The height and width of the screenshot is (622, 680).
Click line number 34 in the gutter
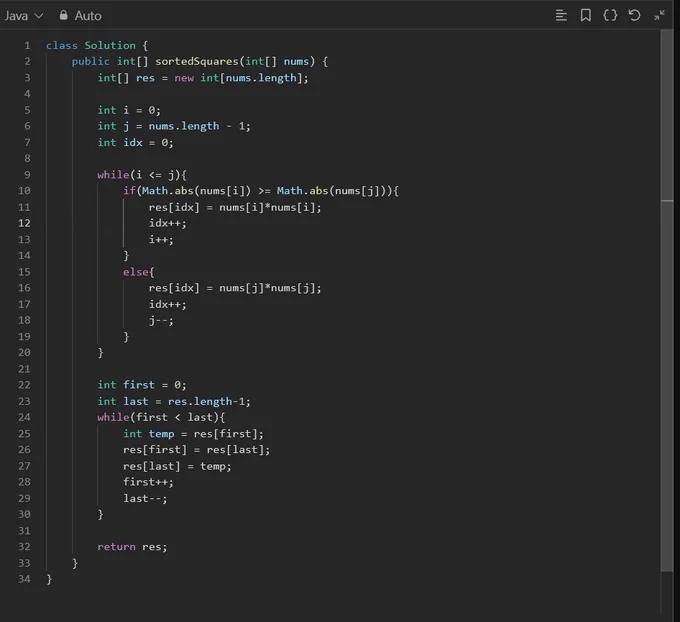(24, 579)
